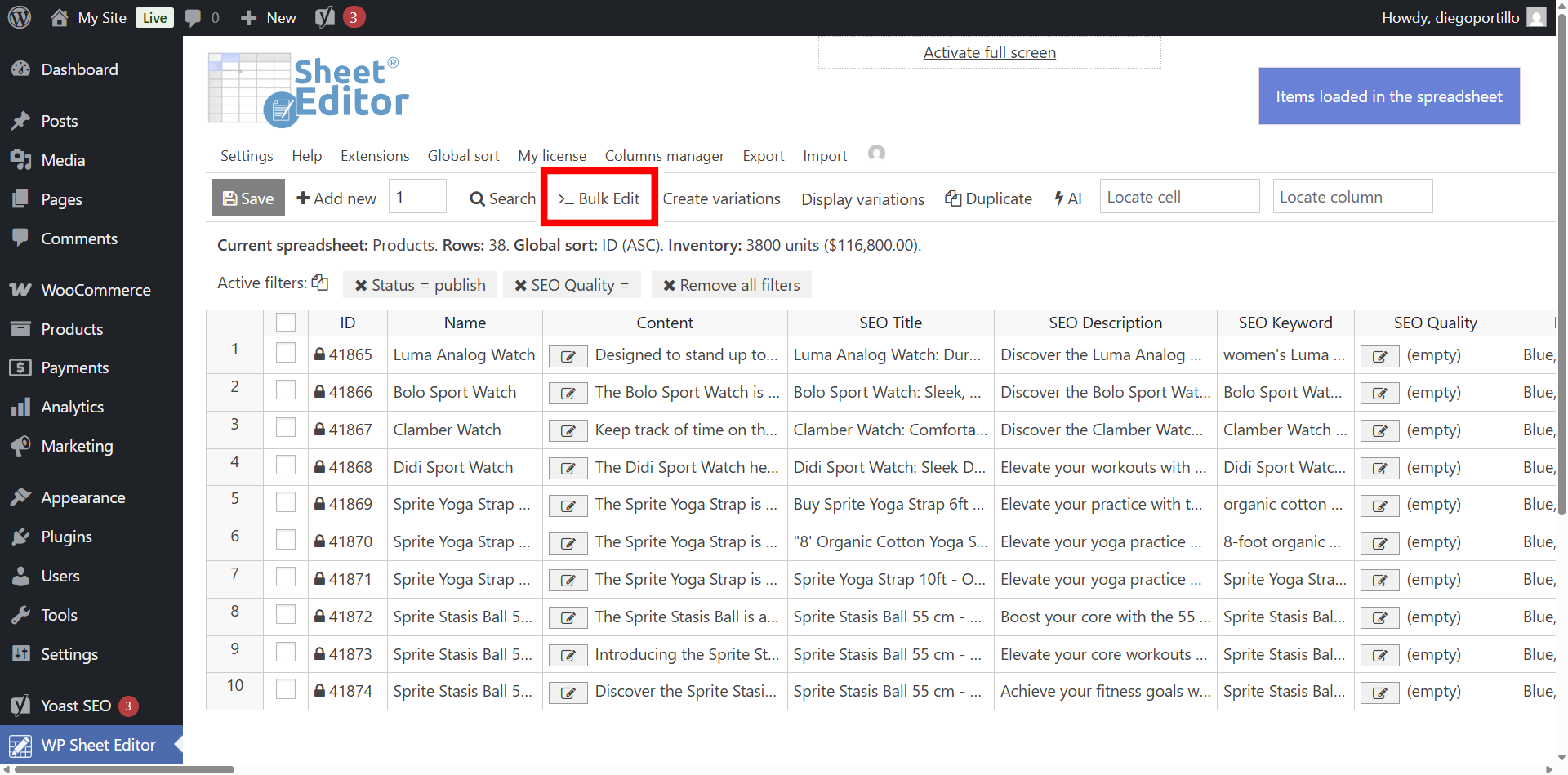Click the WordPress logo icon
The image size is (1568, 775).
(x=20, y=17)
